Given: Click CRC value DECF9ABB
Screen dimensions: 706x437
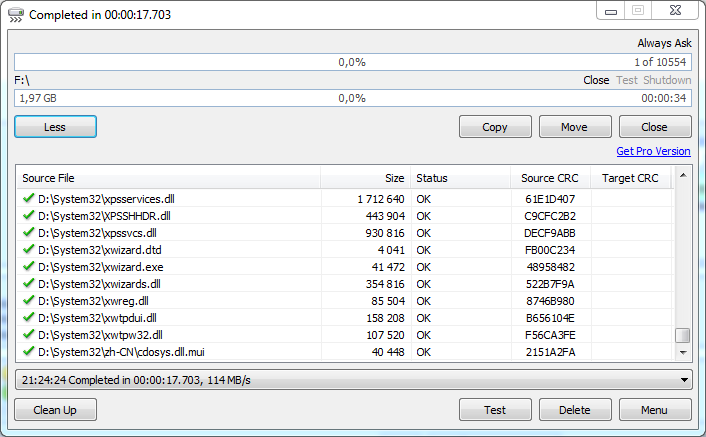Looking at the screenshot, I should click(550, 233).
